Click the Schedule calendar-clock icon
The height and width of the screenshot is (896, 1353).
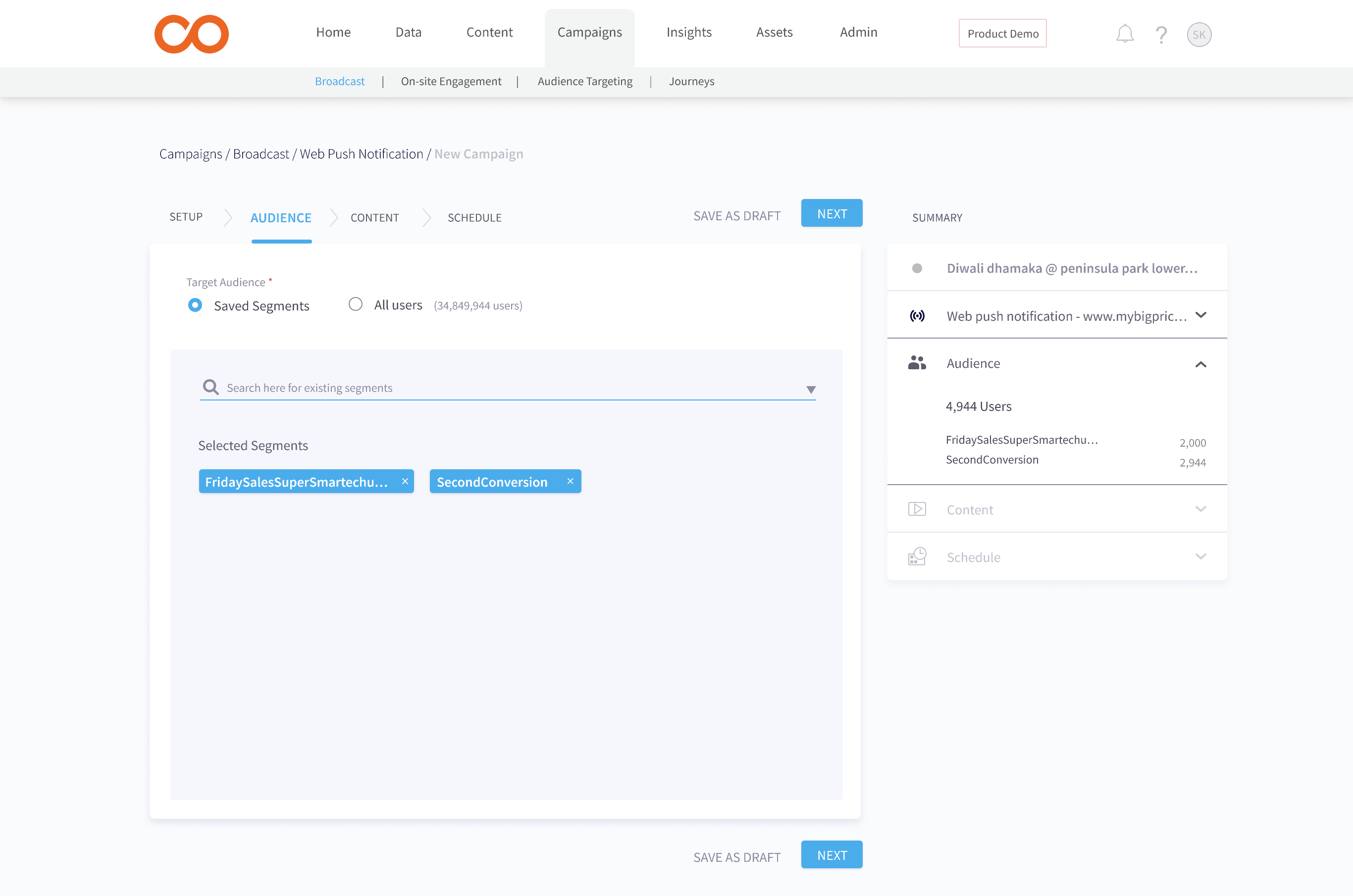917,556
